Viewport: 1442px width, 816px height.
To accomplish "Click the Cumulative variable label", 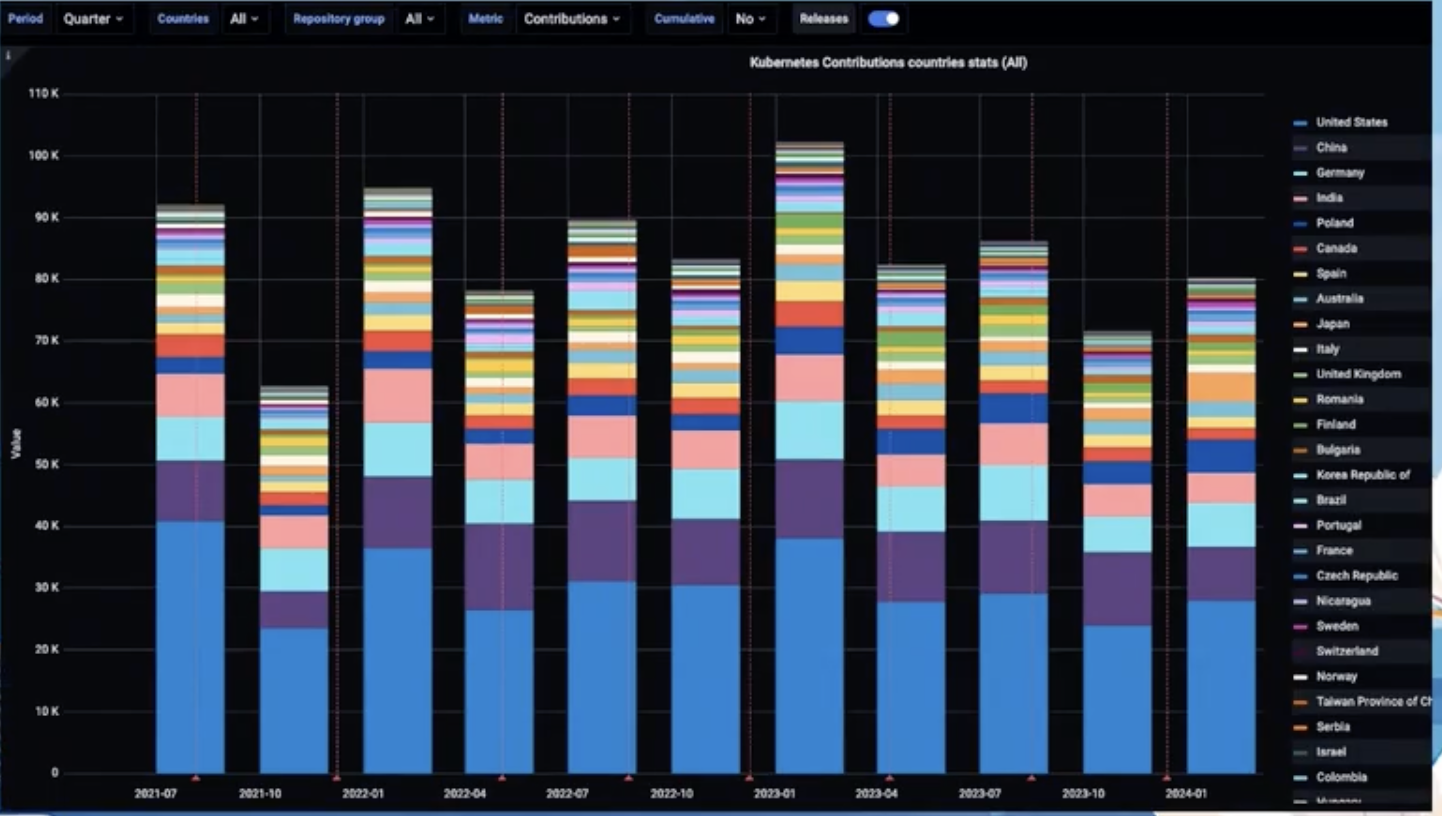I will (x=684, y=18).
